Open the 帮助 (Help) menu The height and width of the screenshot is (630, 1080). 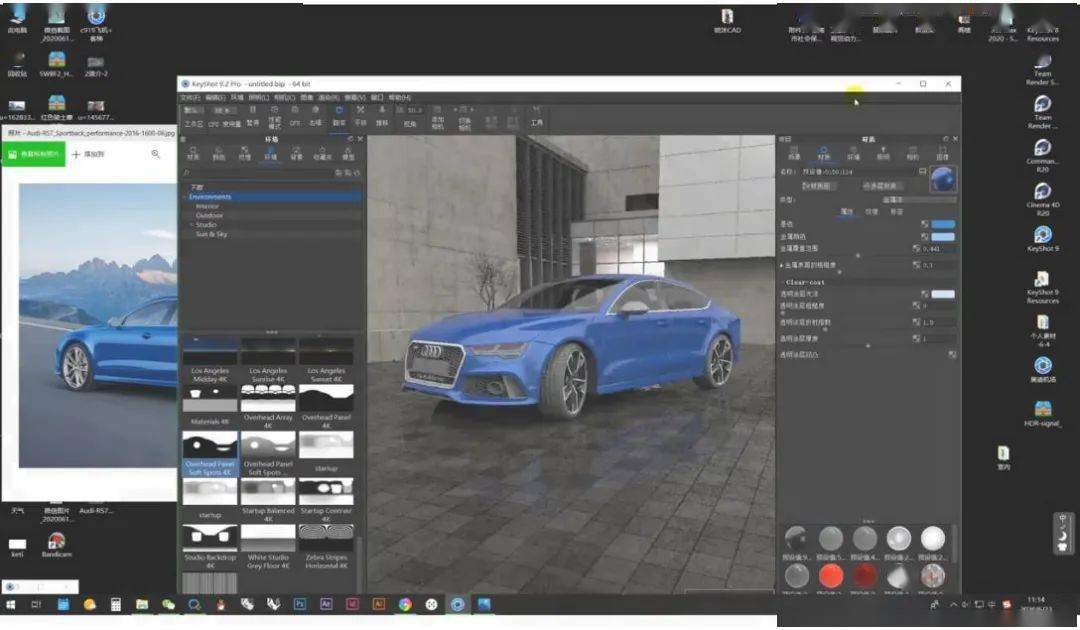coord(399,98)
